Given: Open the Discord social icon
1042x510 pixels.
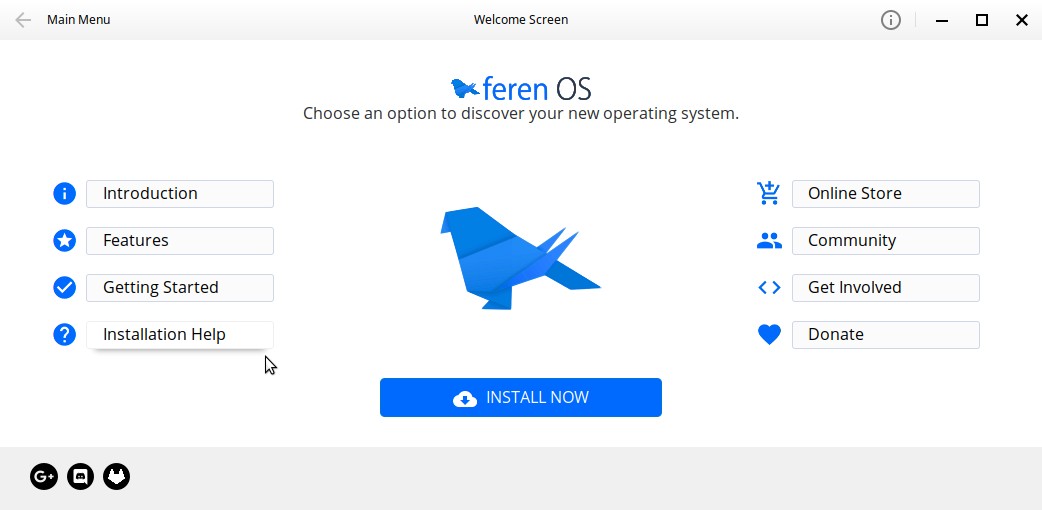Looking at the screenshot, I should point(81,477).
